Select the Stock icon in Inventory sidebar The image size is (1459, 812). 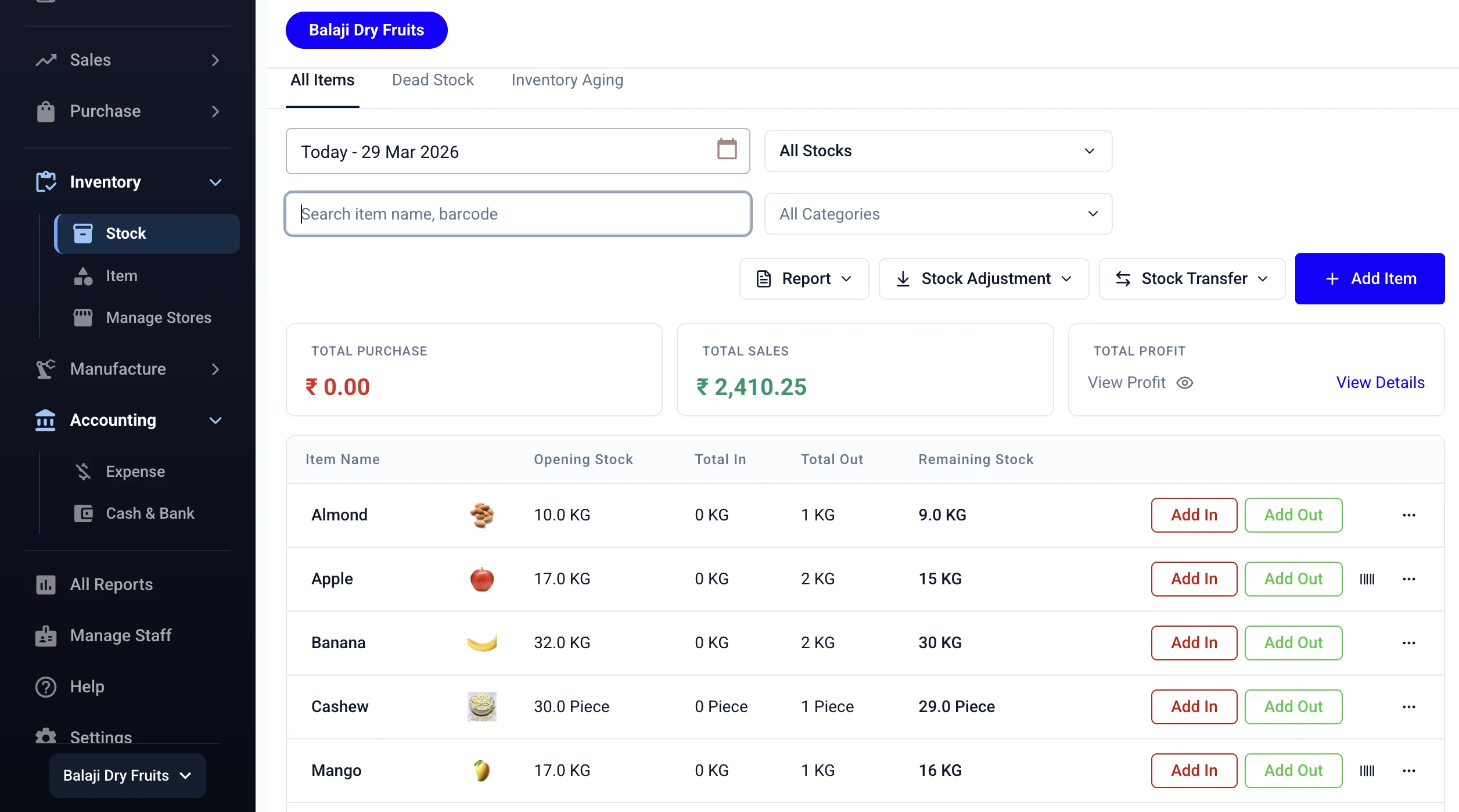tap(82, 233)
